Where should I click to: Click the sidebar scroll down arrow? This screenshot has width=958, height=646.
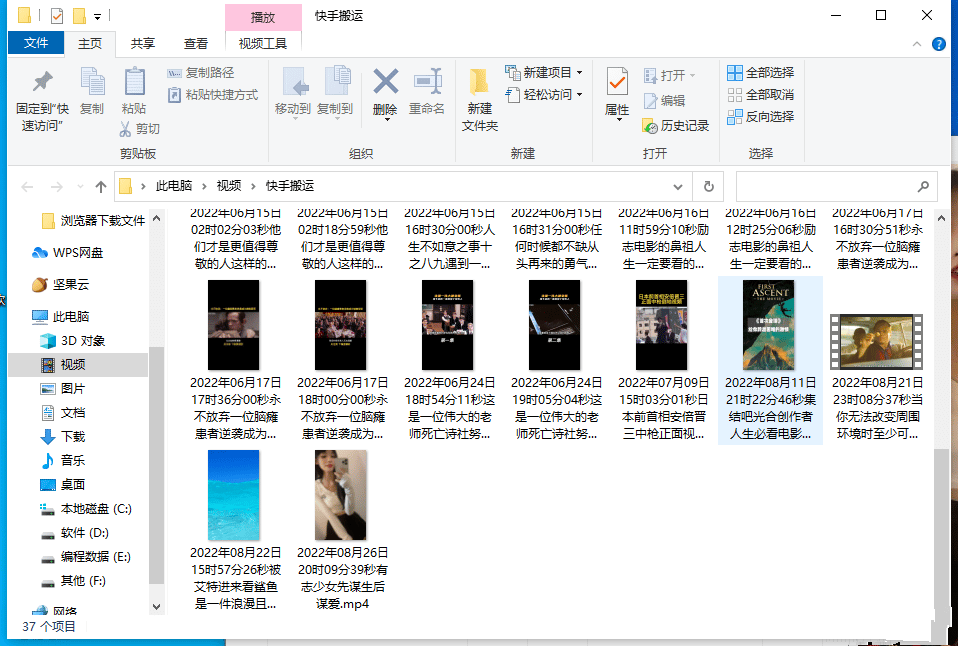(156, 607)
